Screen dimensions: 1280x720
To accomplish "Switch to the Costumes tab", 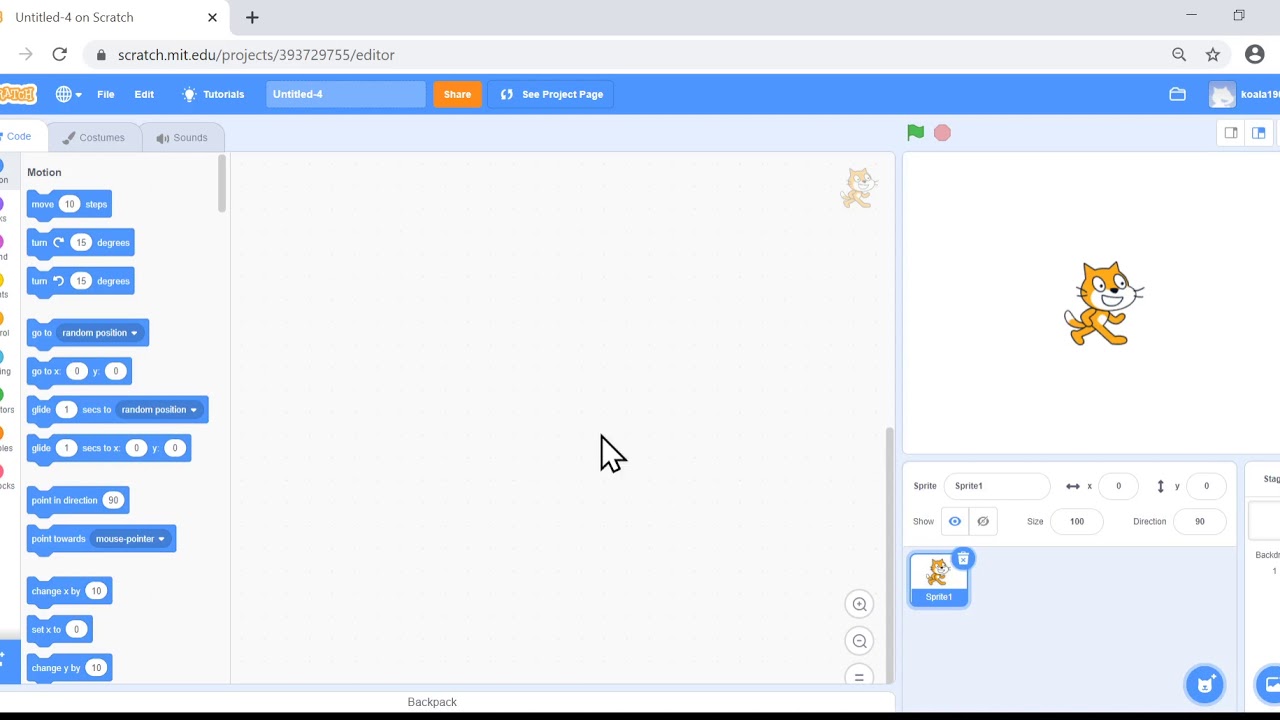I will tap(93, 137).
